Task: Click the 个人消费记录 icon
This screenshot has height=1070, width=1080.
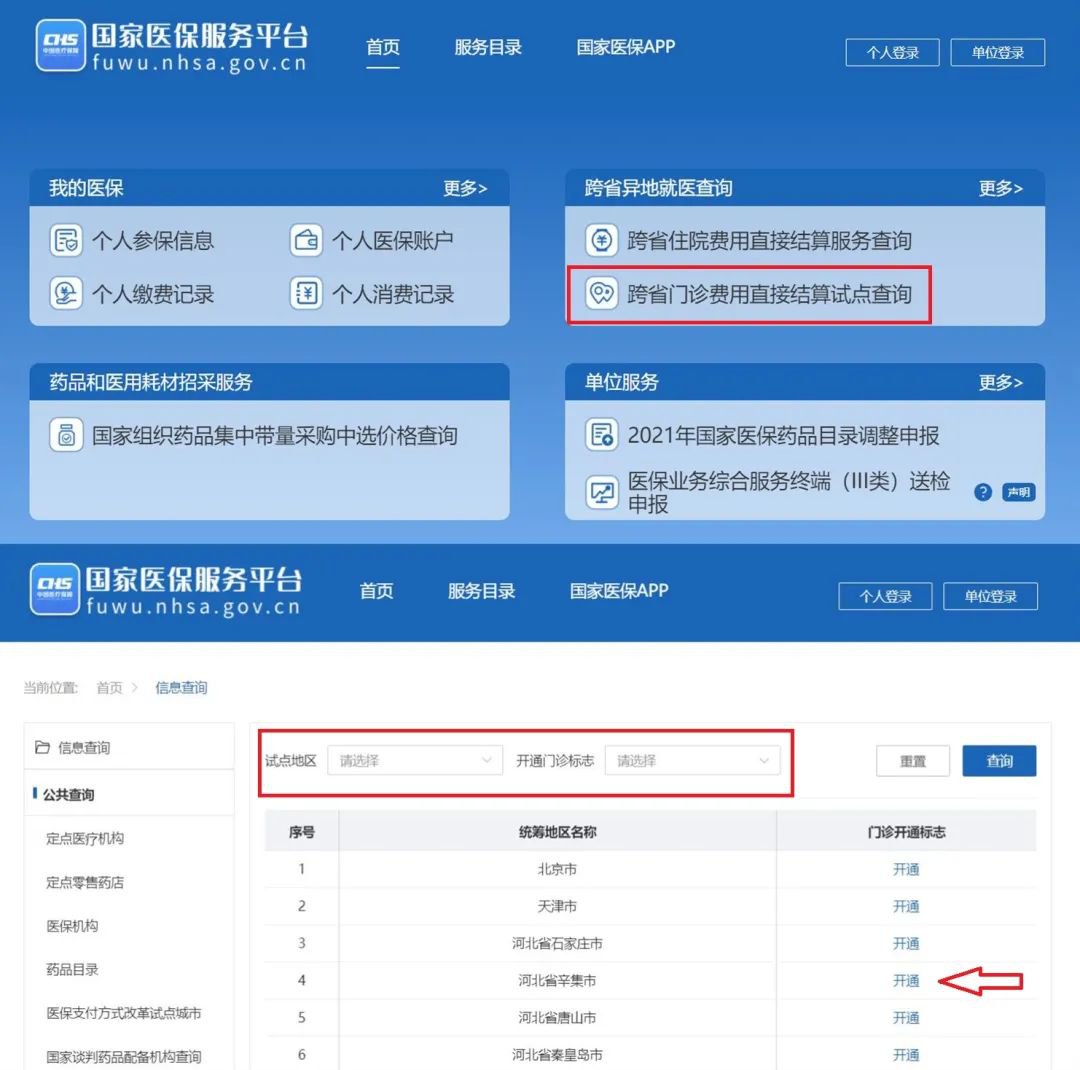Action: tap(306, 294)
